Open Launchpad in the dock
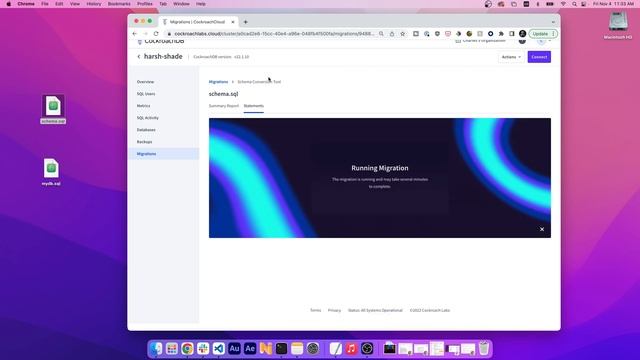The width and height of the screenshot is (640, 360). coord(172,349)
